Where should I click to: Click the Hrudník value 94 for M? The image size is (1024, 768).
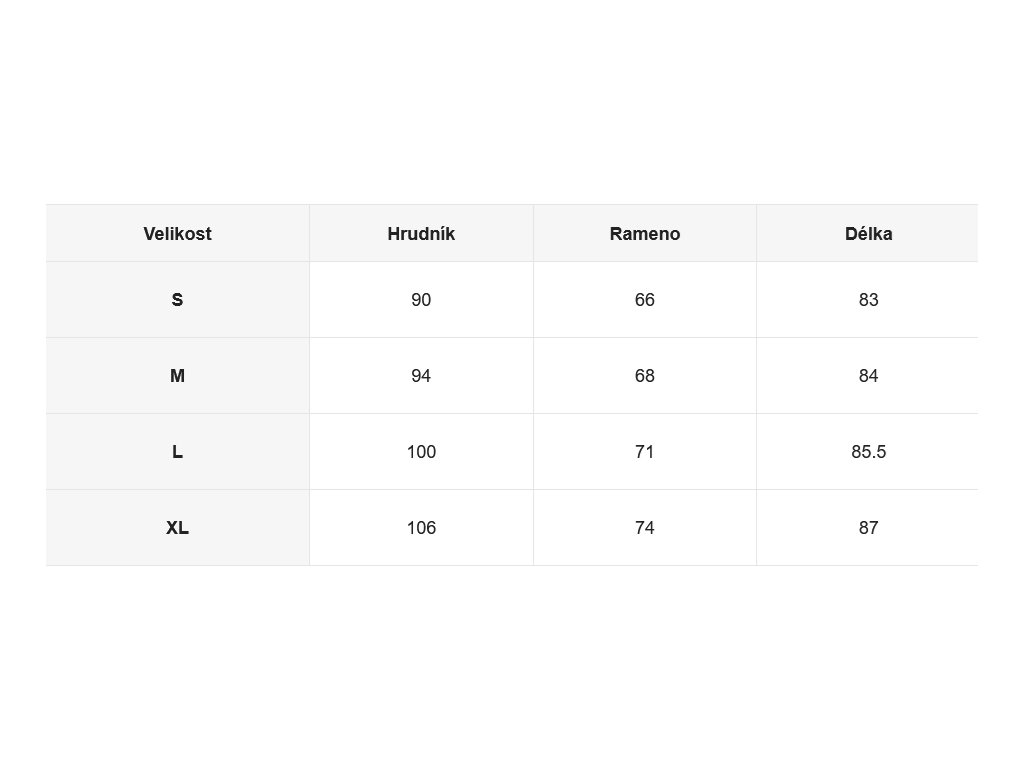click(x=421, y=376)
